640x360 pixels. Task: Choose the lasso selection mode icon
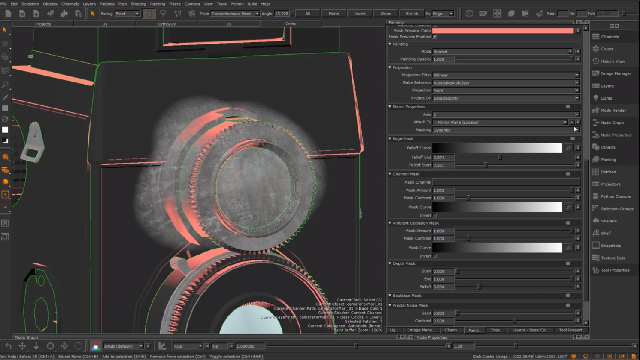click(x=163, y=13)
